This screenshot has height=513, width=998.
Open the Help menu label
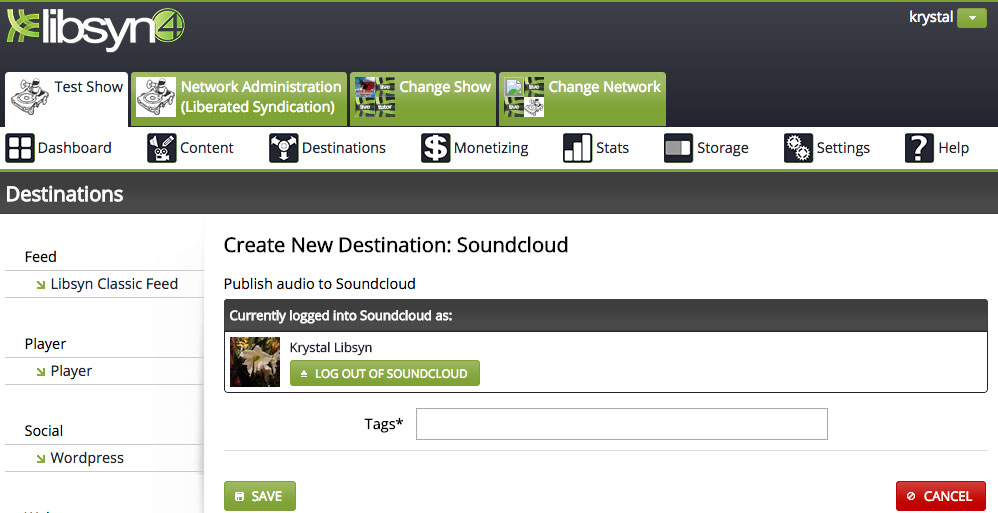953,148
